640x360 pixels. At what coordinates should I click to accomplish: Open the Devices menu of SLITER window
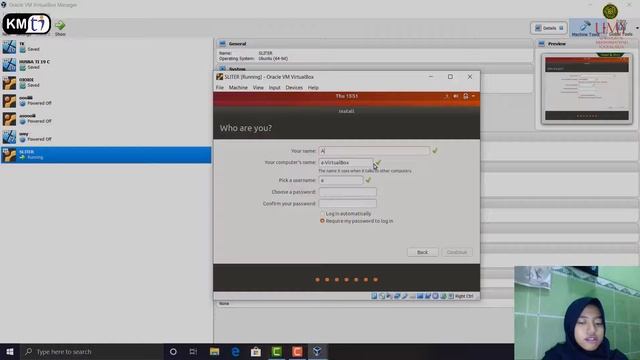tap(294, 87)
